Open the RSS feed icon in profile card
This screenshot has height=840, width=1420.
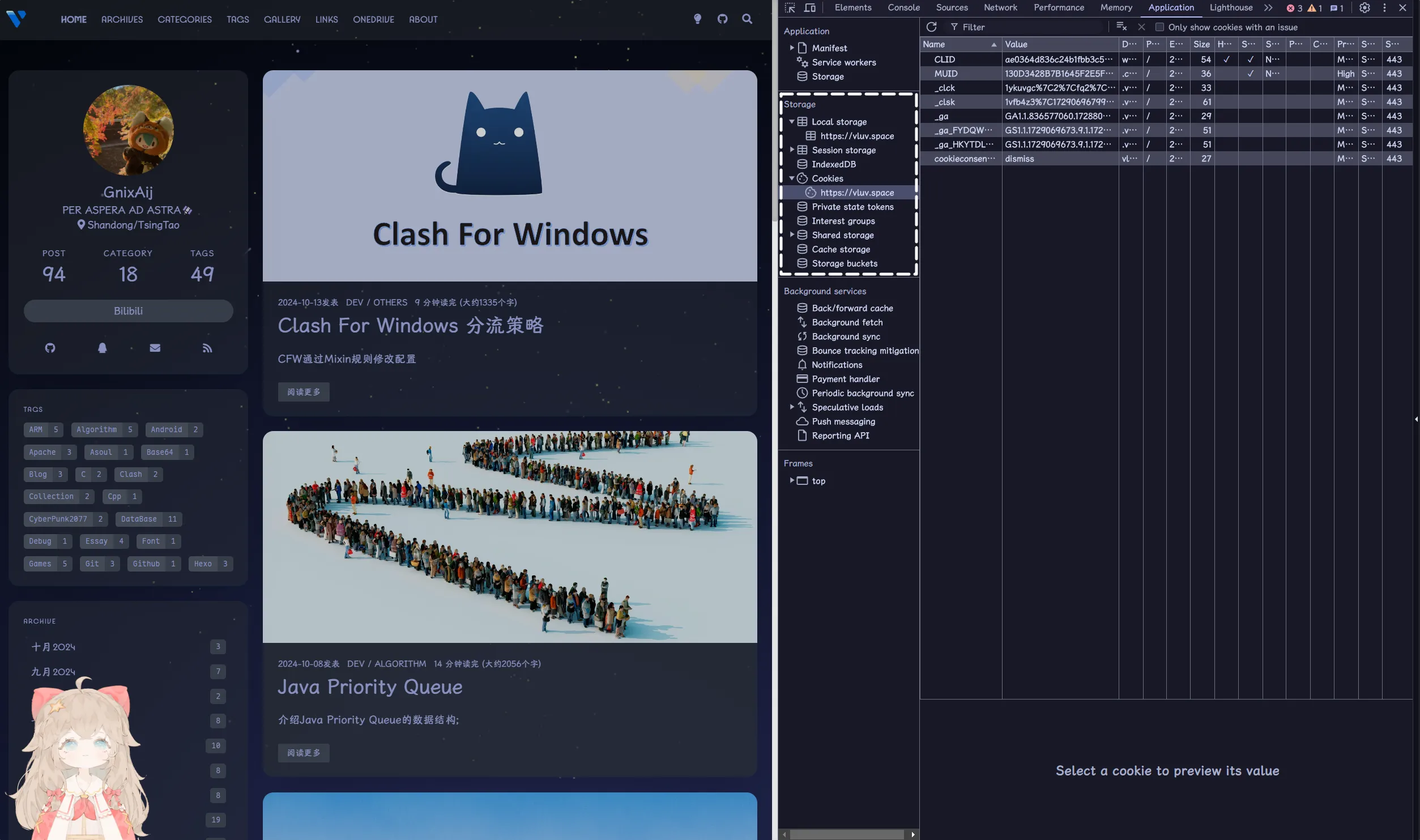(x=207, y=348)
